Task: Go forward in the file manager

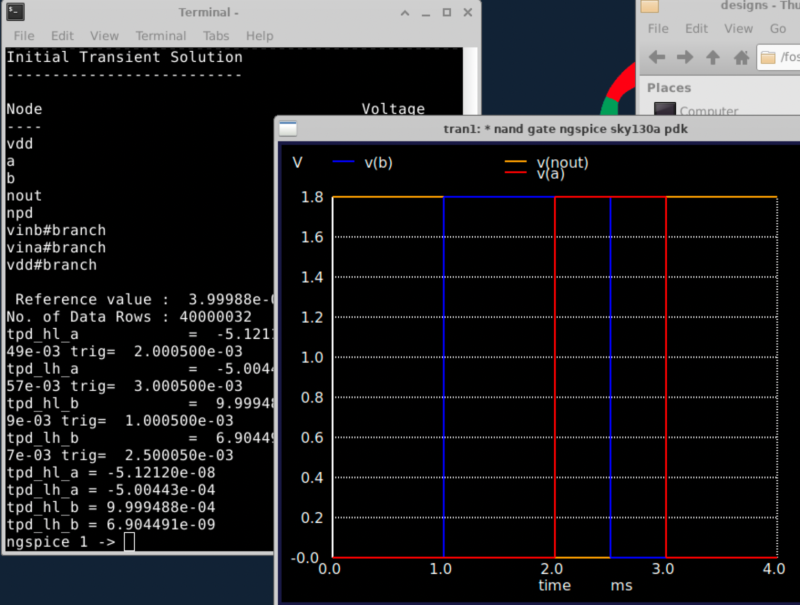Action: click(685, 57)
